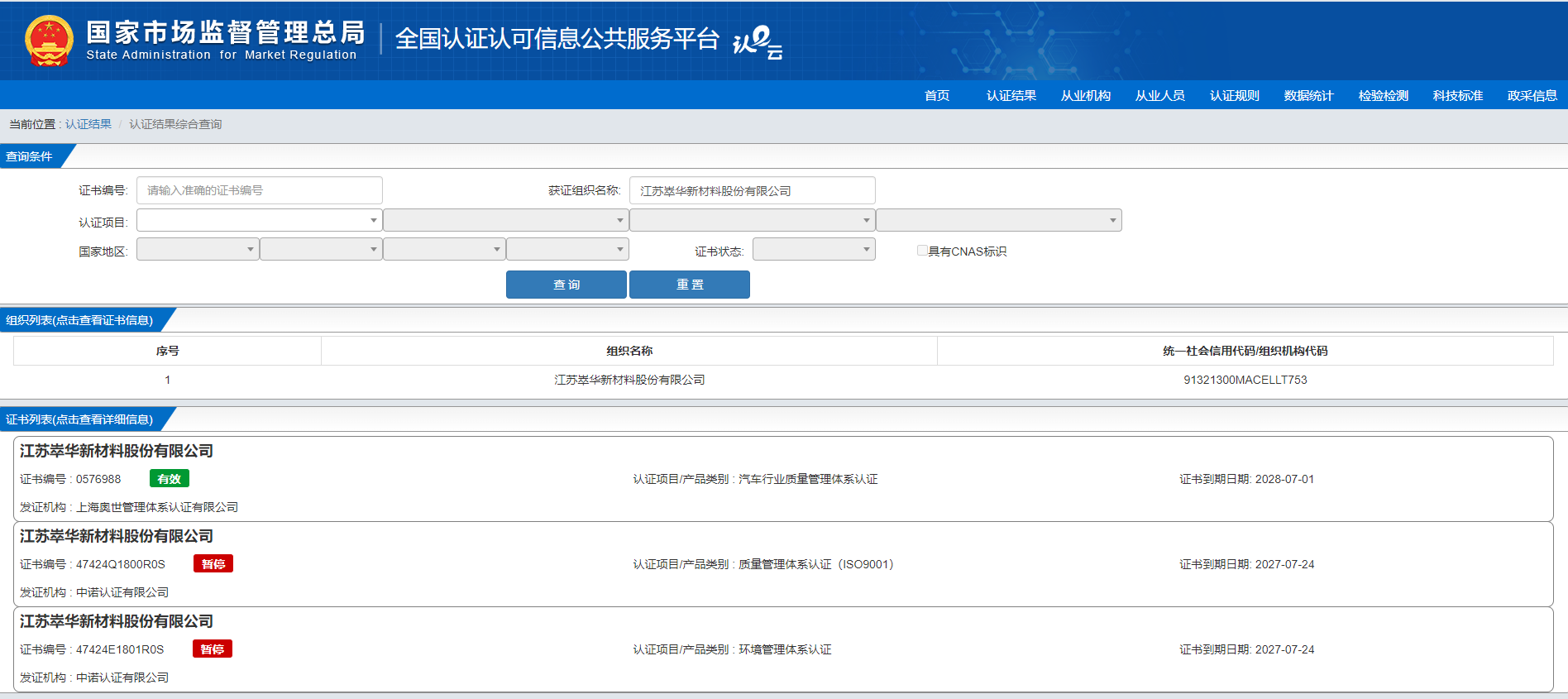Click the national emblem logo
The width and height of the screenshot is (1568, 699).
(x=49, y=41)
